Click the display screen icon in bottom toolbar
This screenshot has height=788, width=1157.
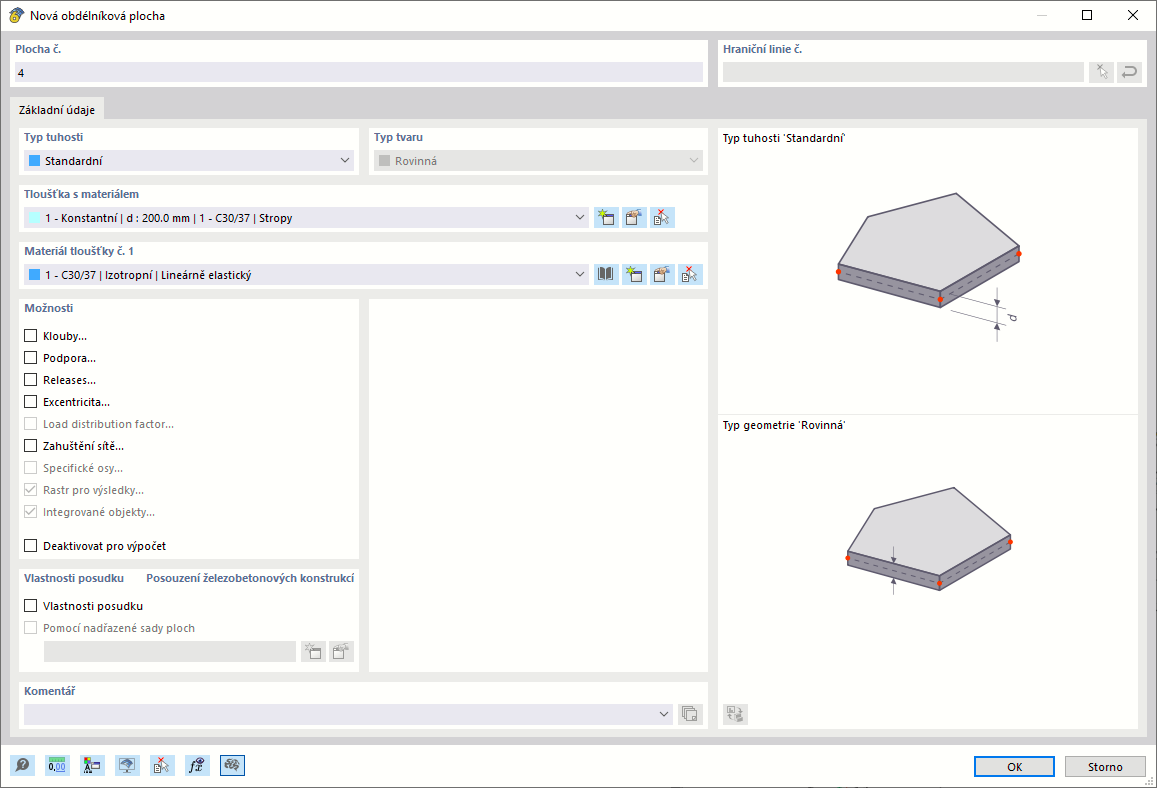pos(127,766)
